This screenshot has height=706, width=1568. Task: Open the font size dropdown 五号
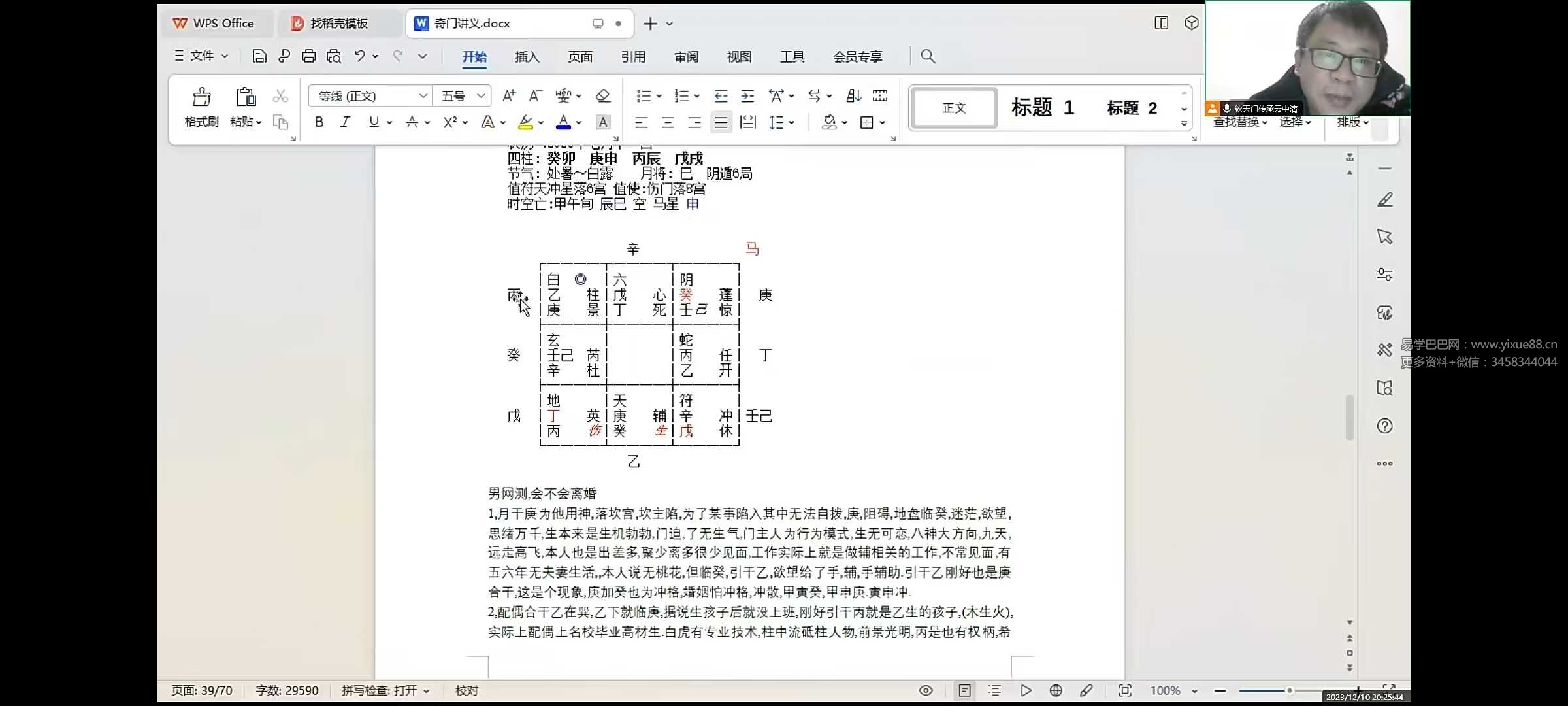coord(481,96)
